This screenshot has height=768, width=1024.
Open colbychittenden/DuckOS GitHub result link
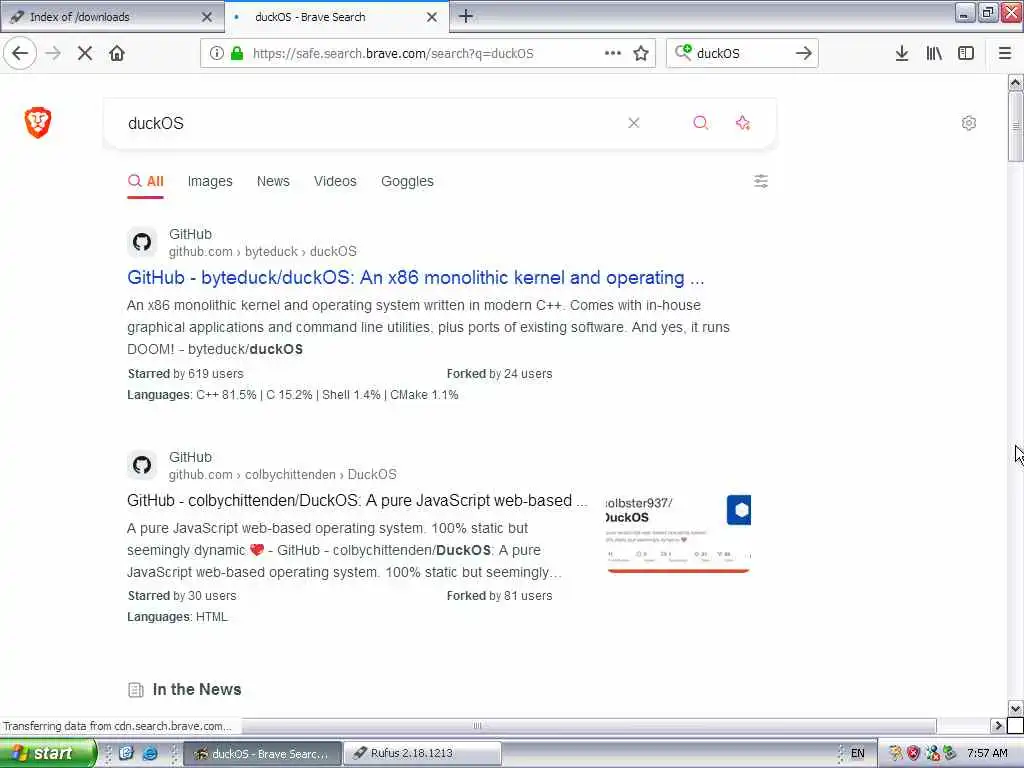click(357, 500)
